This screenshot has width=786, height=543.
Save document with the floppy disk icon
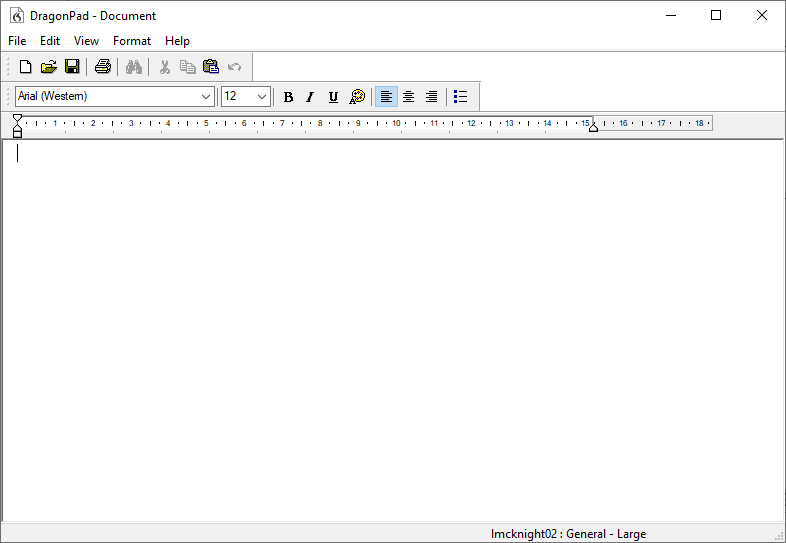pos(72,67)
